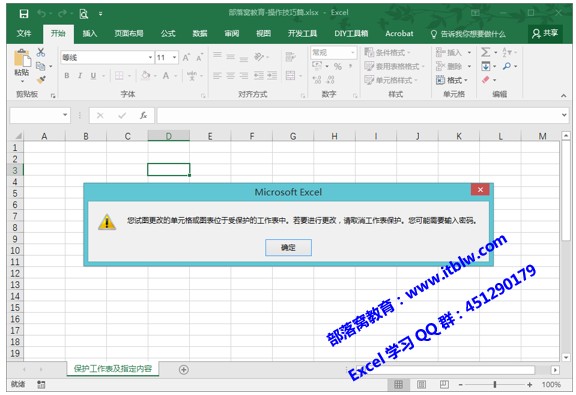Viewport: 576px width, 395px height.
Task: Toggle Bold formatting
Action: pos(66,76)
